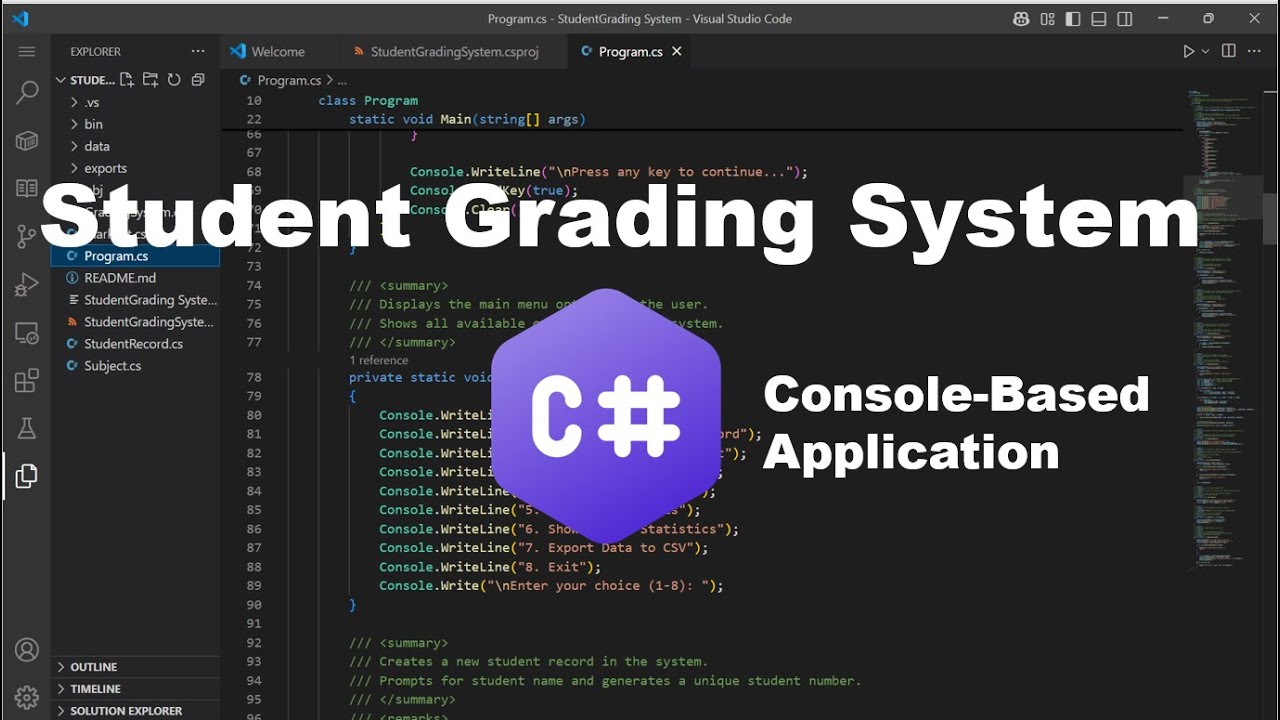
Task: Split the editor to the right
Action: click(1229, 51)
